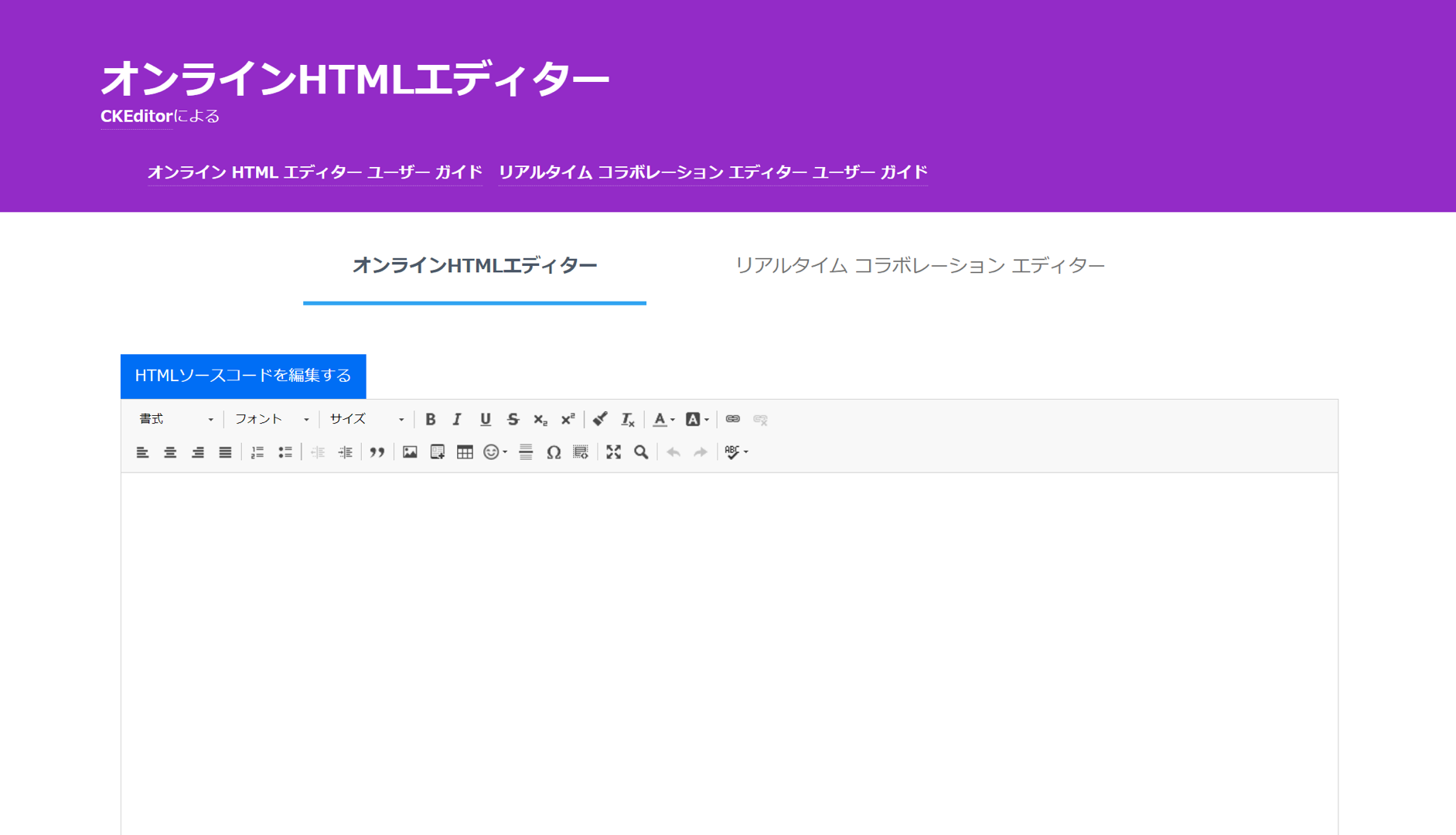Viewport: 1456px width, 835px height.
Task: Insert a horizontal line
Action: pos(526,452)
